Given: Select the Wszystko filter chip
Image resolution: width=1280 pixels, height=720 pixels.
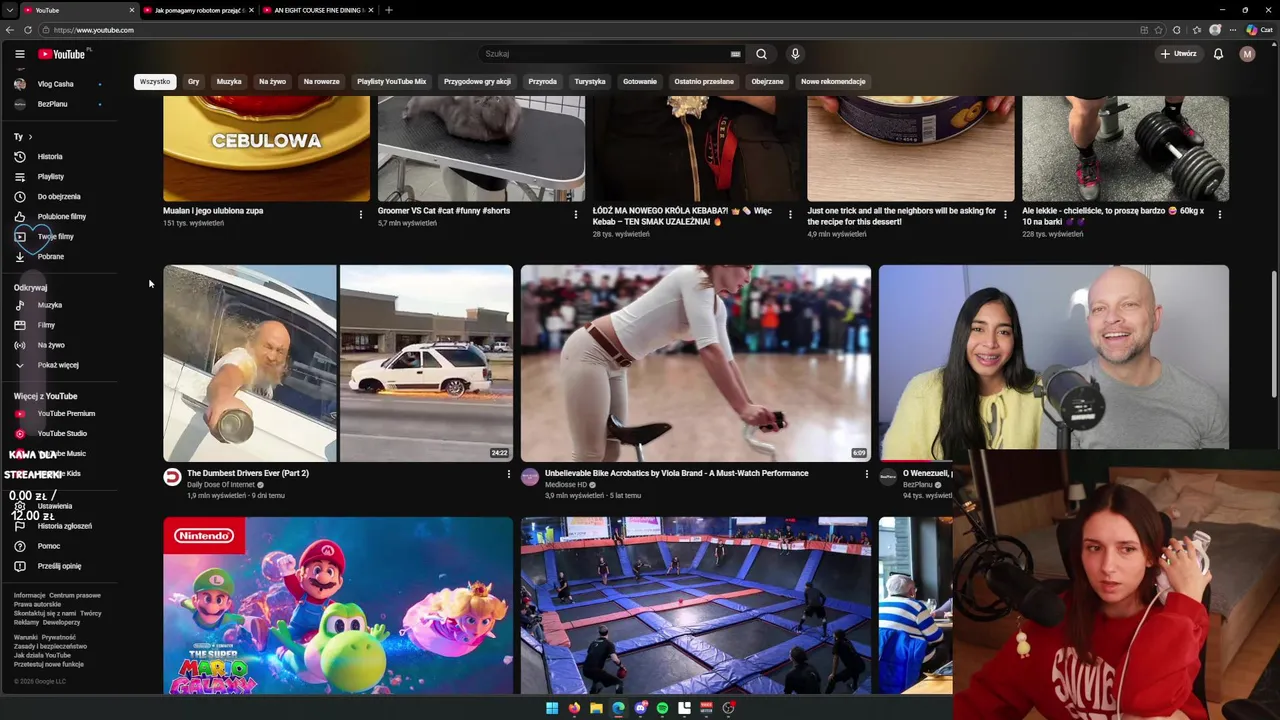Looking at the screenshot, I should tap(155, 81).
